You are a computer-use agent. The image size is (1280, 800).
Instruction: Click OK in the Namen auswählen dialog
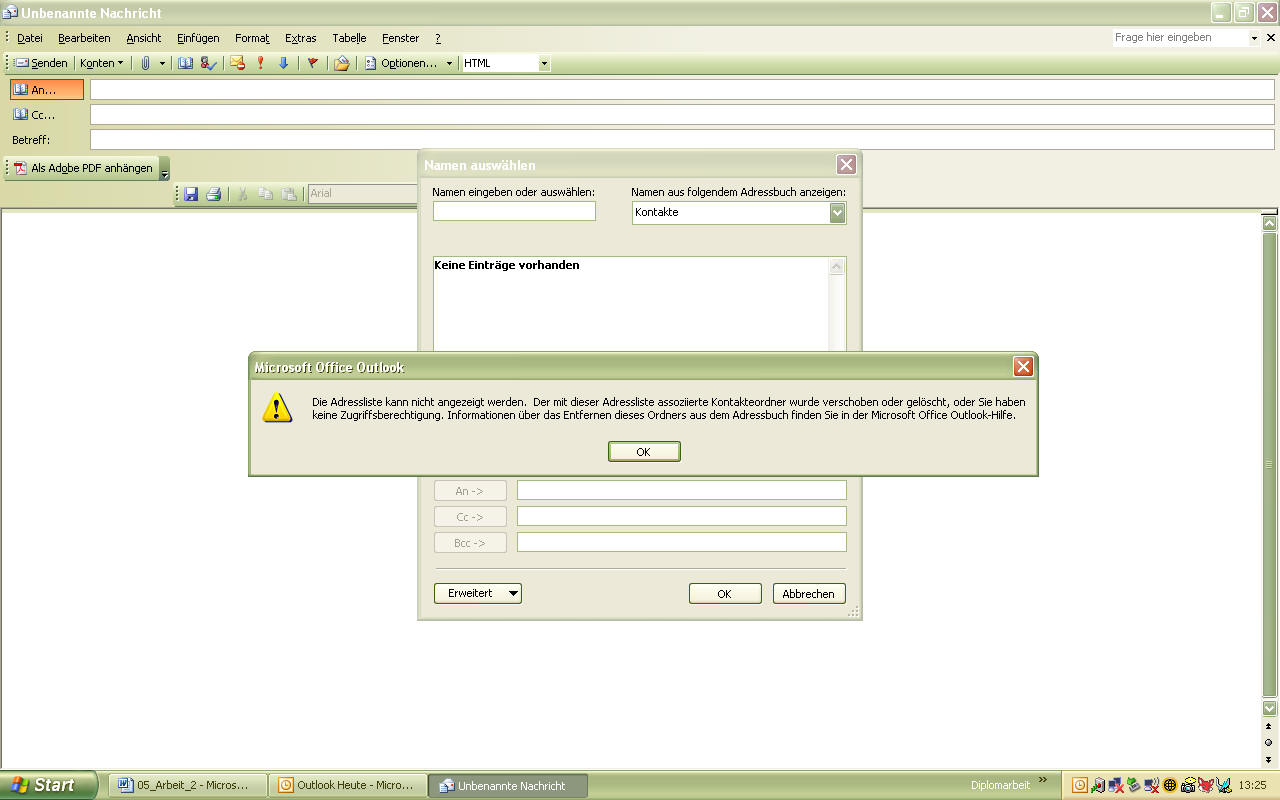(x=725, y=594)
